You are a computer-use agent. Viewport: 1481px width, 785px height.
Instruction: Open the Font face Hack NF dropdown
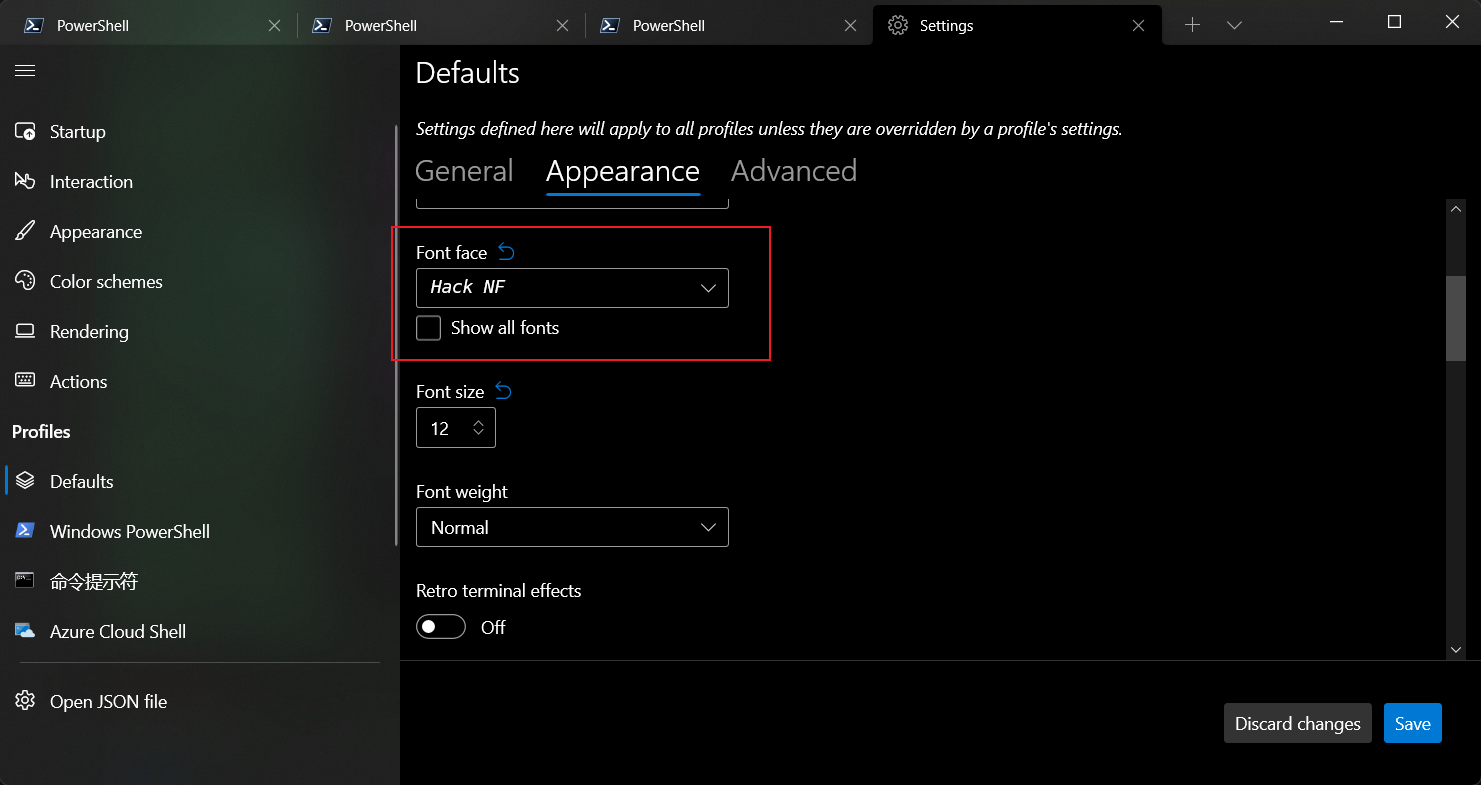point(572,288)
